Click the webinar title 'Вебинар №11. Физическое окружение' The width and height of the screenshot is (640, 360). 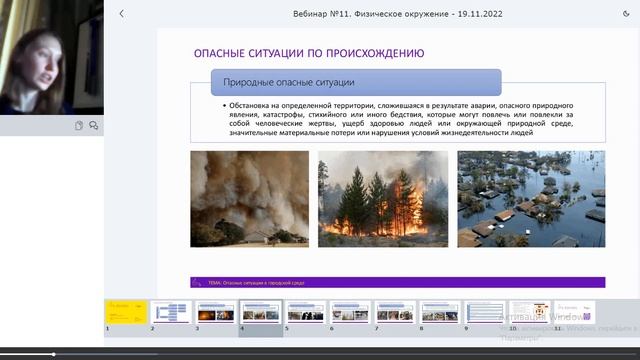pyautogui.click(x=371, y=14)
